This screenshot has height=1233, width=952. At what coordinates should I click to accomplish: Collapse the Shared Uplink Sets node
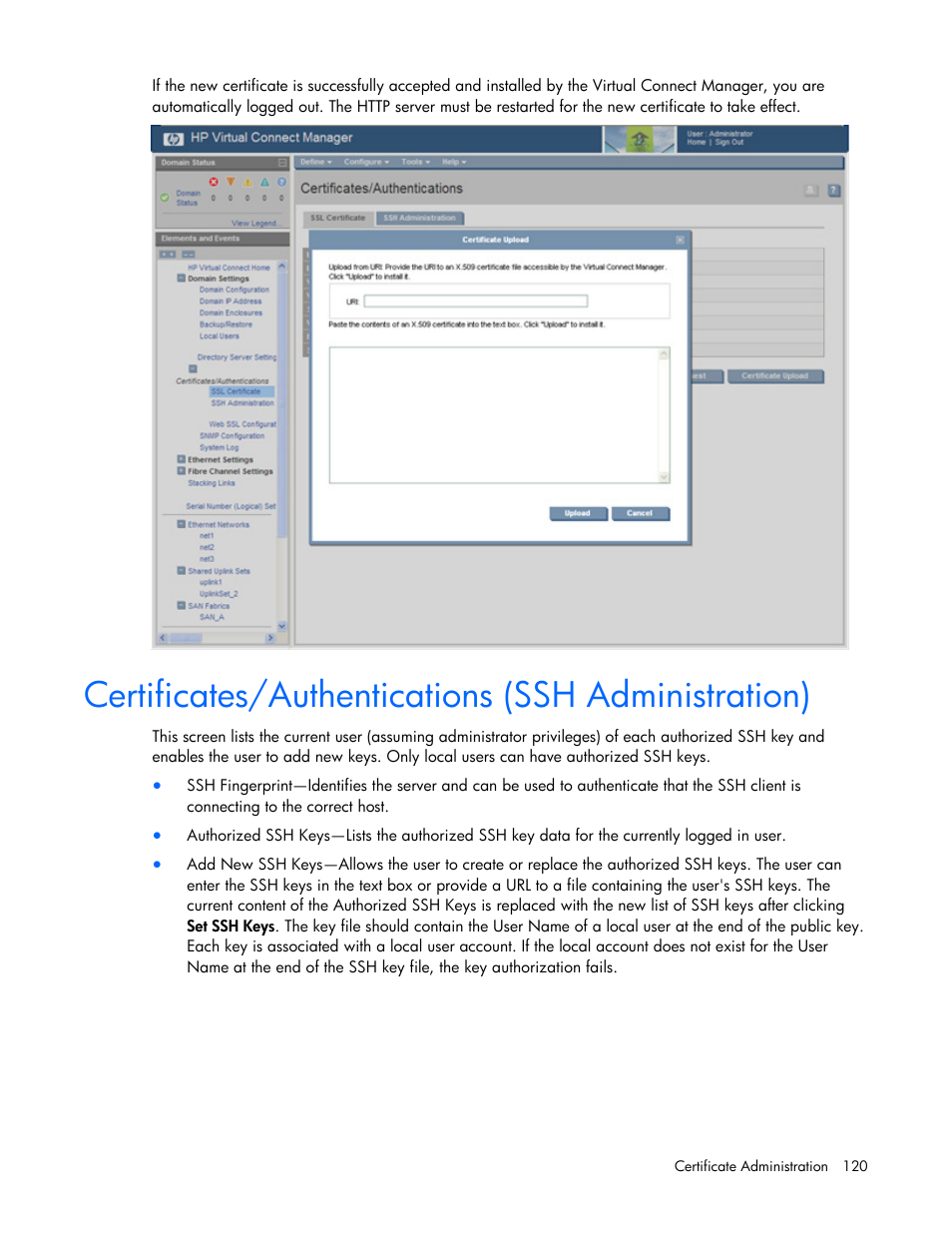(x=182, y=570)
